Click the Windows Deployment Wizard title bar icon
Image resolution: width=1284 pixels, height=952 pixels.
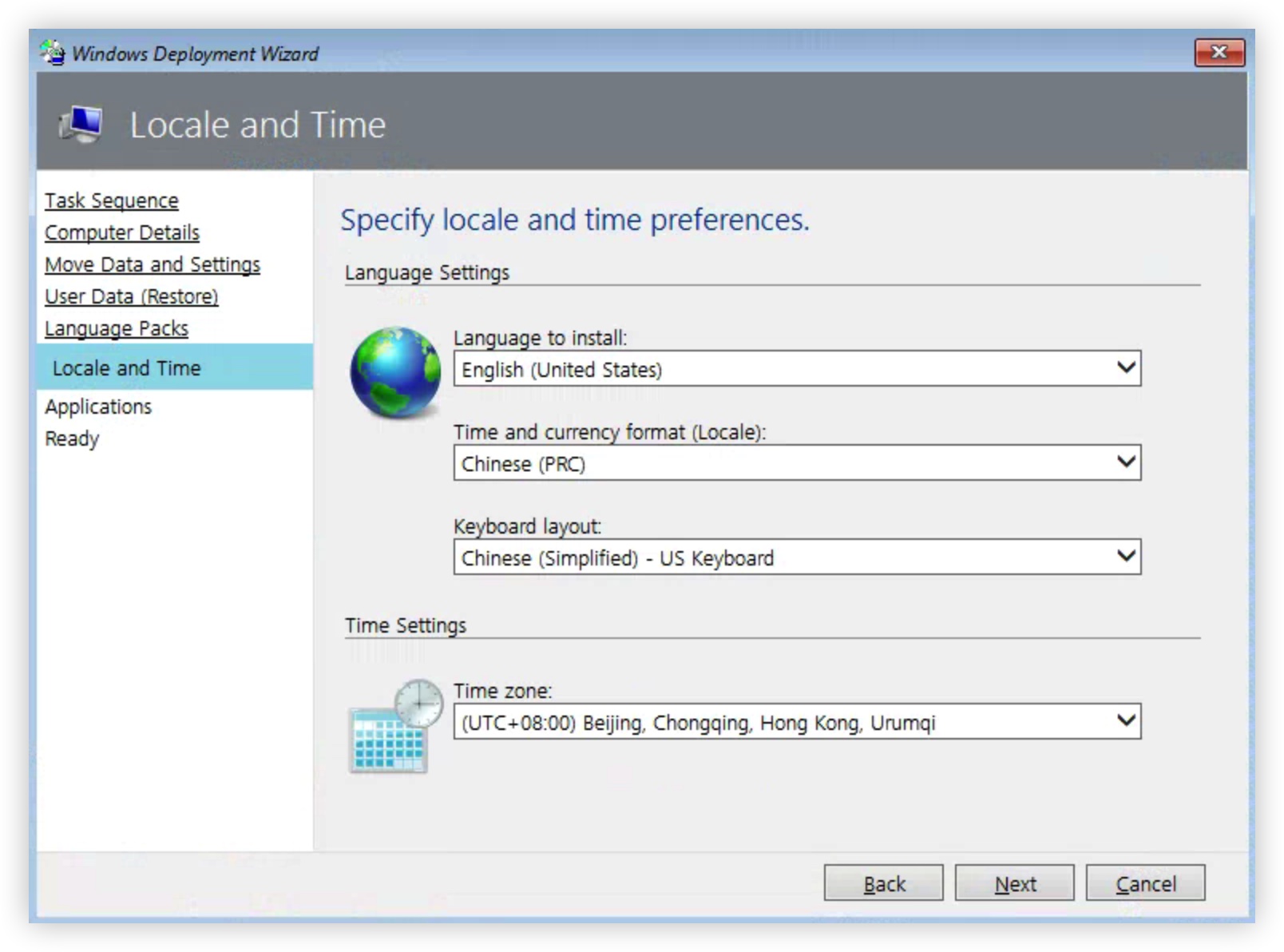53,53
